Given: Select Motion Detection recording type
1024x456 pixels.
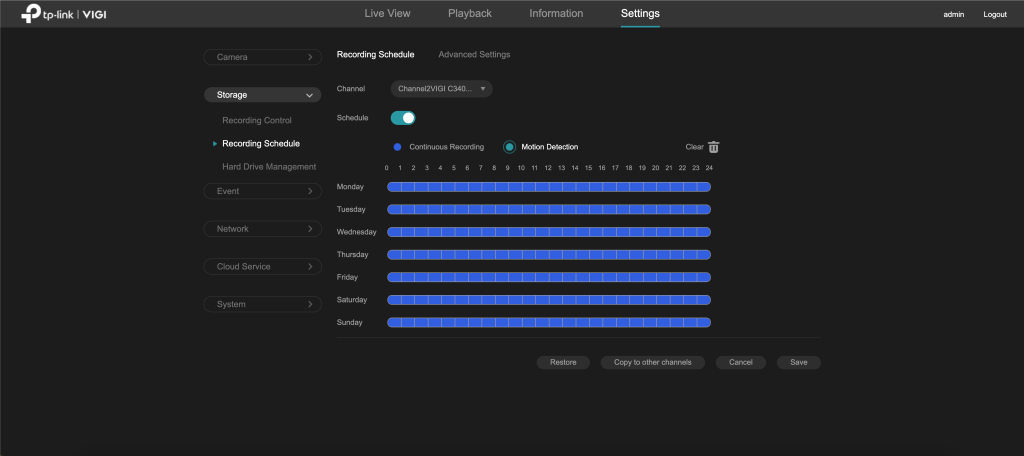Looking at the screenshot, I should (509, 147).
